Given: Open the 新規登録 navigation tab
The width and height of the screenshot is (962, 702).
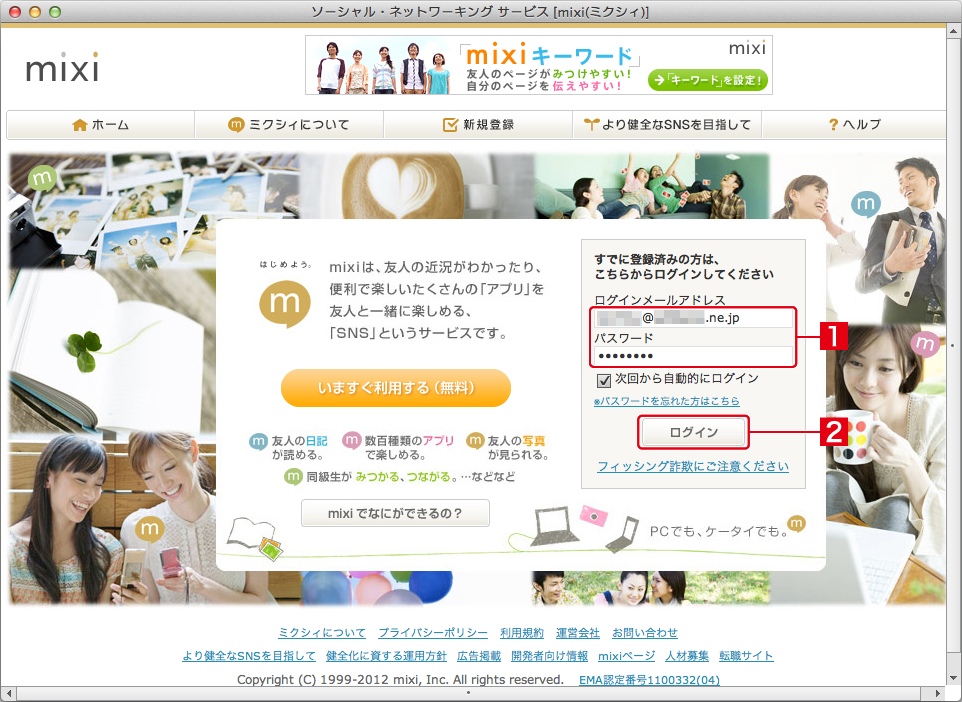Looking at the screenshot, I should tap(478, 125).
